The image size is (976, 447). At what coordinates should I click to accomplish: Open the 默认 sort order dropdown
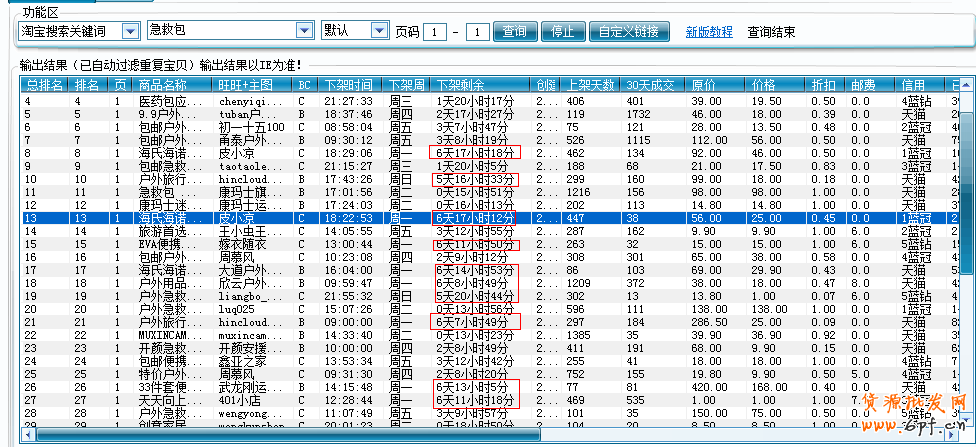pos(379,31)
